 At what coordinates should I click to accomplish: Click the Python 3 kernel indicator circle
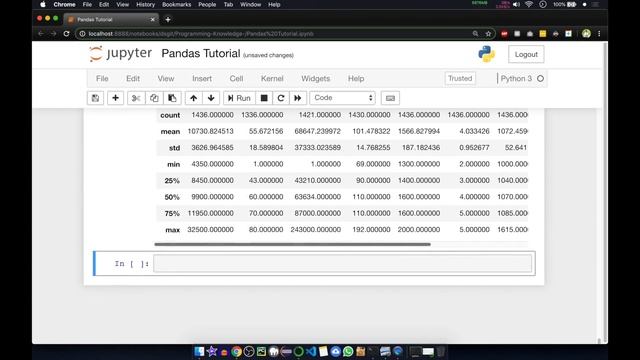[x=540, y=78]
